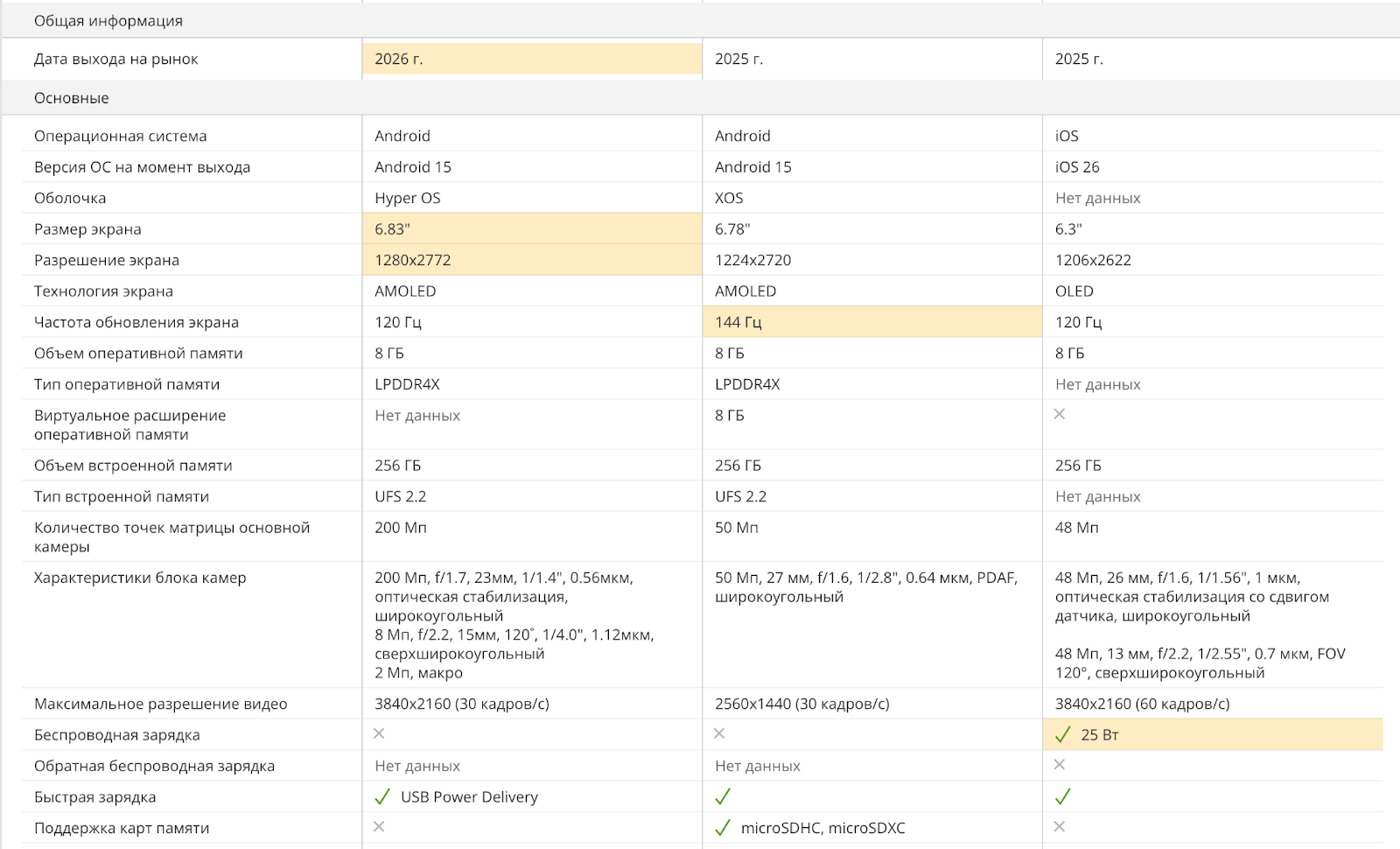Click the green checkmark beside USB Power Delivery
The width and height of the screenshot is (1400, 849).
click(x=382, y=796)
